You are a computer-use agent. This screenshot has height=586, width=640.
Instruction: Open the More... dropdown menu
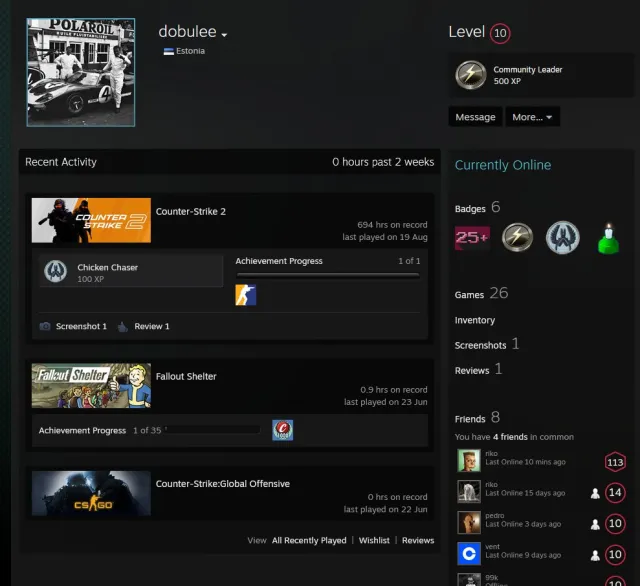coord(532,117)
